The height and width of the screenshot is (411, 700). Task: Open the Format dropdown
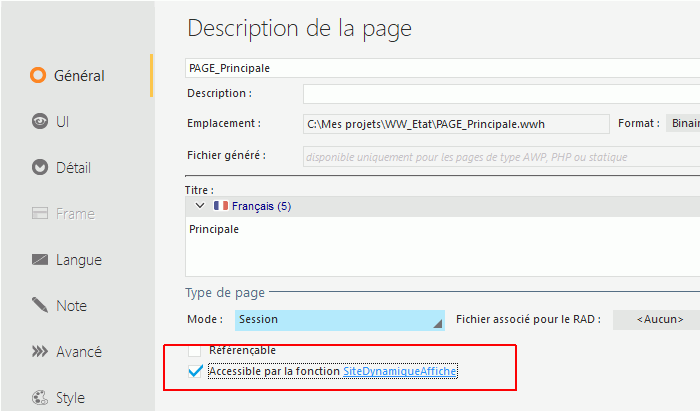coord(682,124)
